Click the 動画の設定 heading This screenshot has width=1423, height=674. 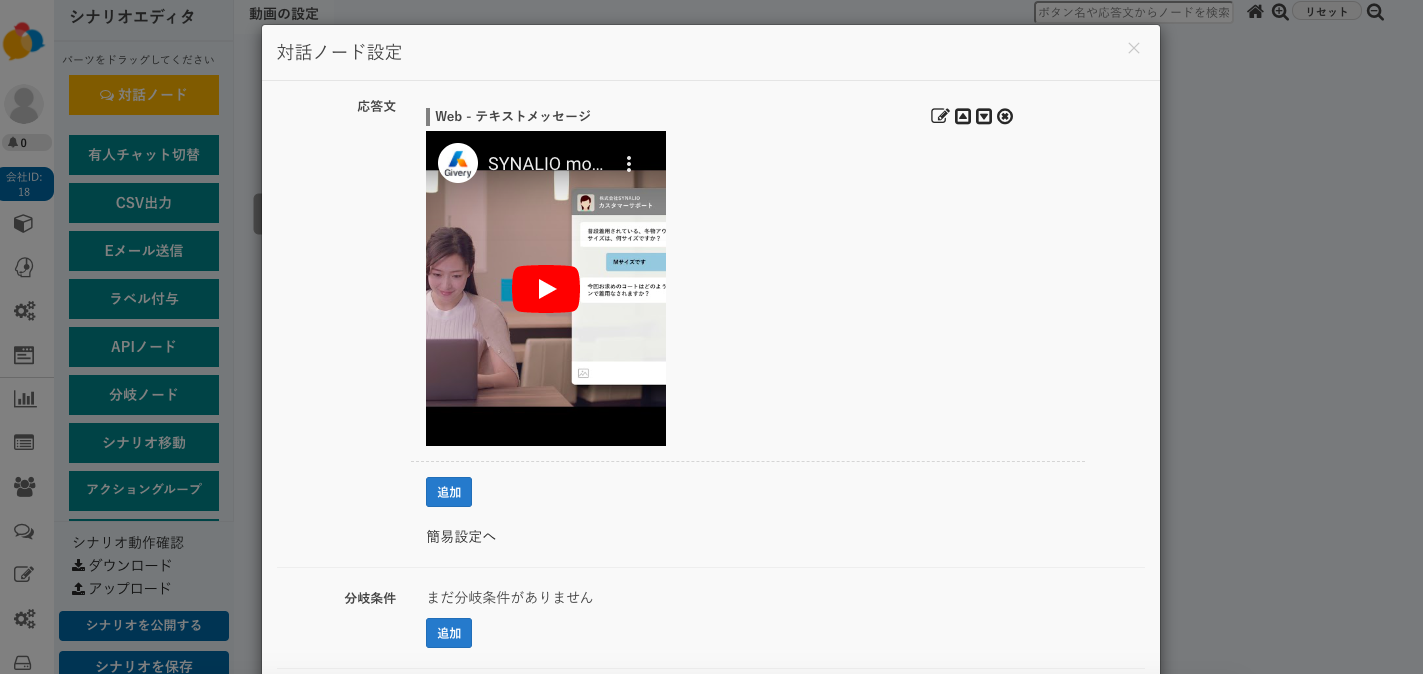(284, 13)
